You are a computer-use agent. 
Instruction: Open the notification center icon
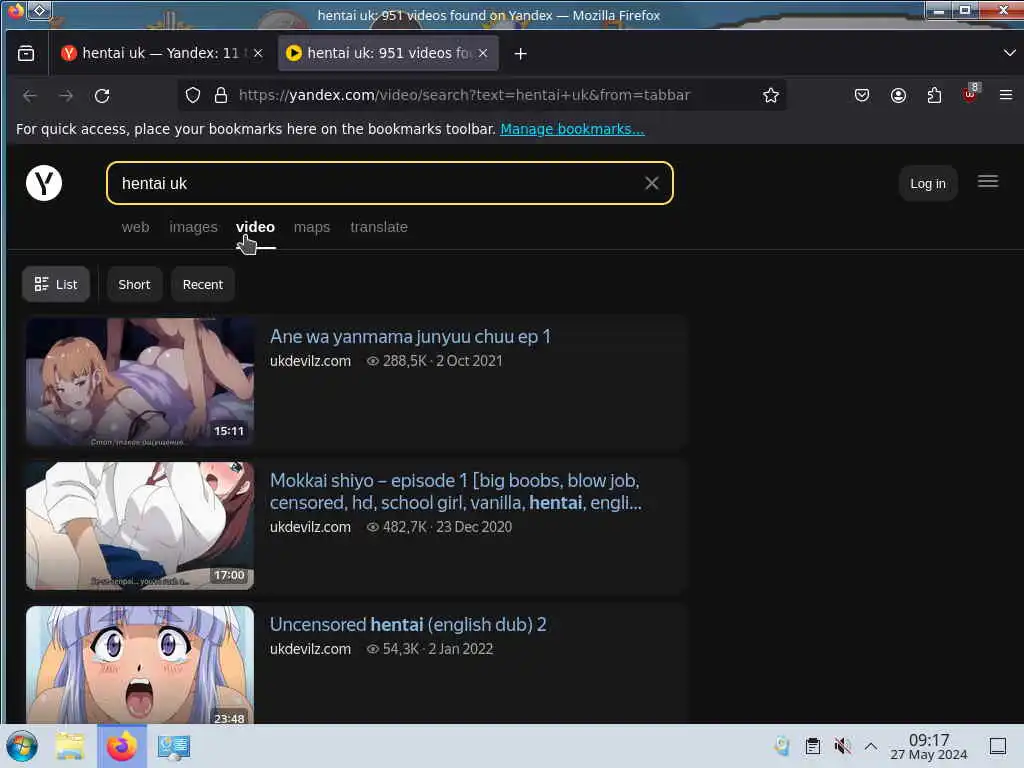(x=998, y=746)
